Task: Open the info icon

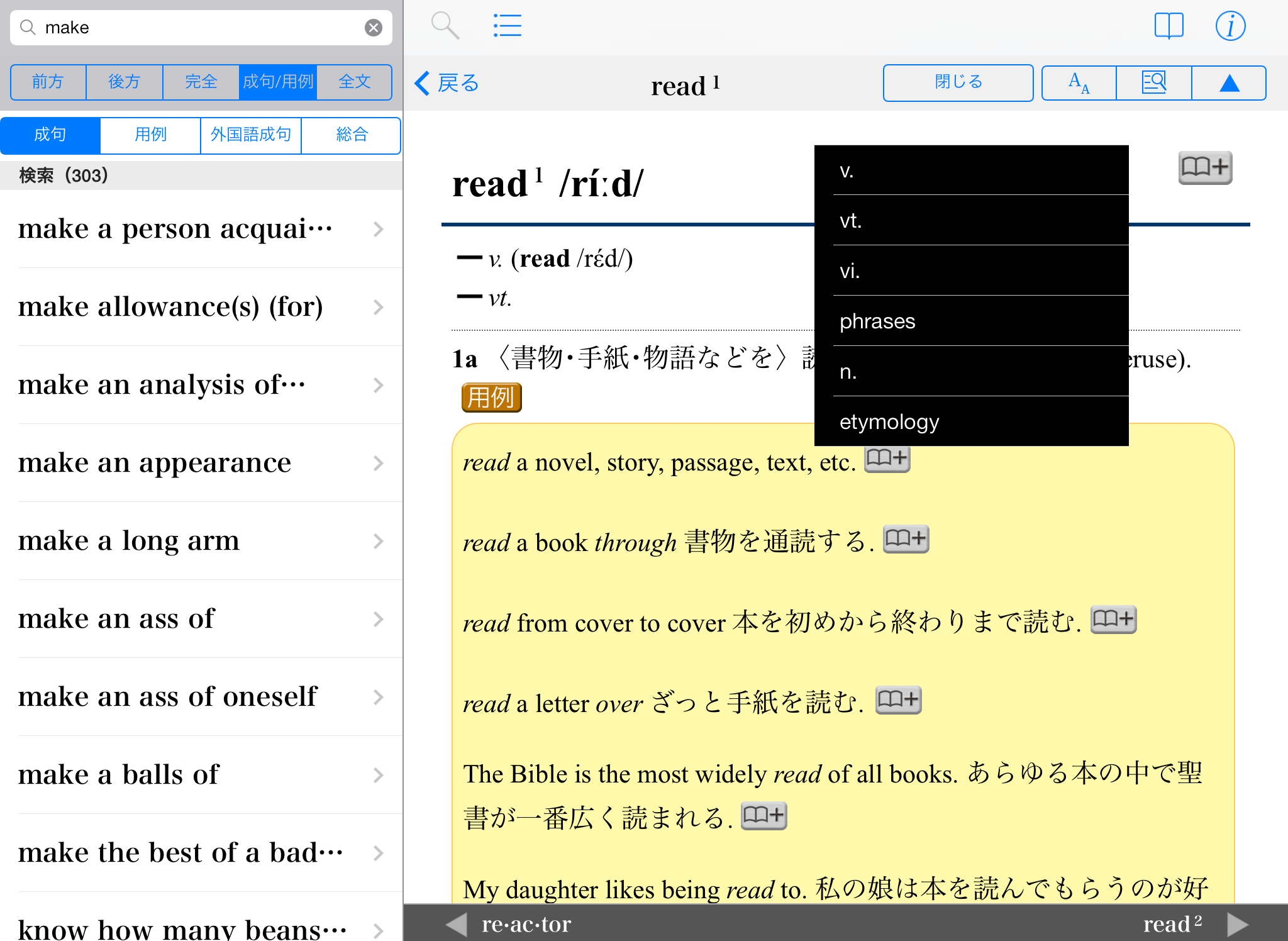Action: pos(1230,26)
